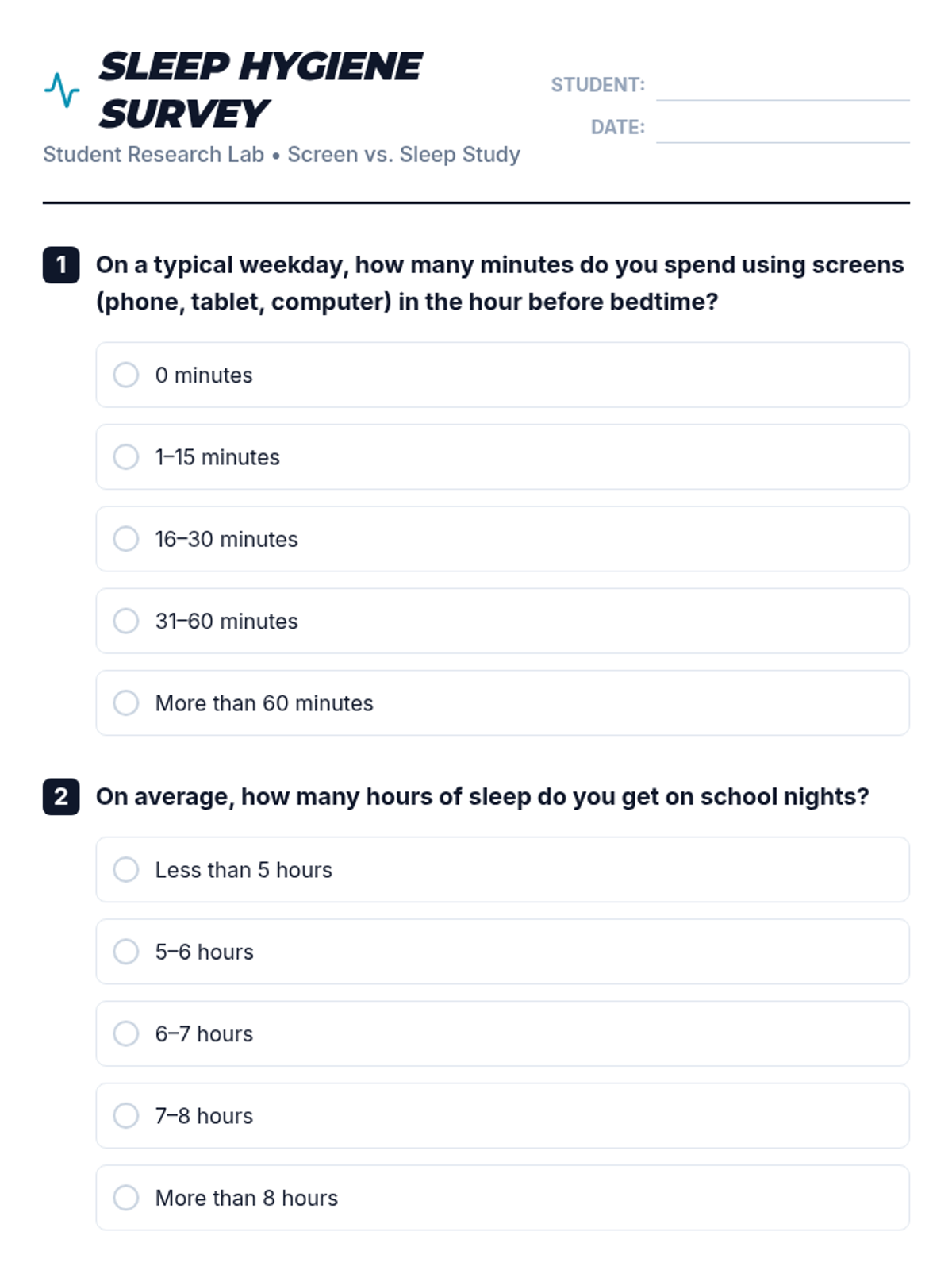952x1270 pixels.
Task: Choose "Less than 5 hours" radio button
Action: 126,870
